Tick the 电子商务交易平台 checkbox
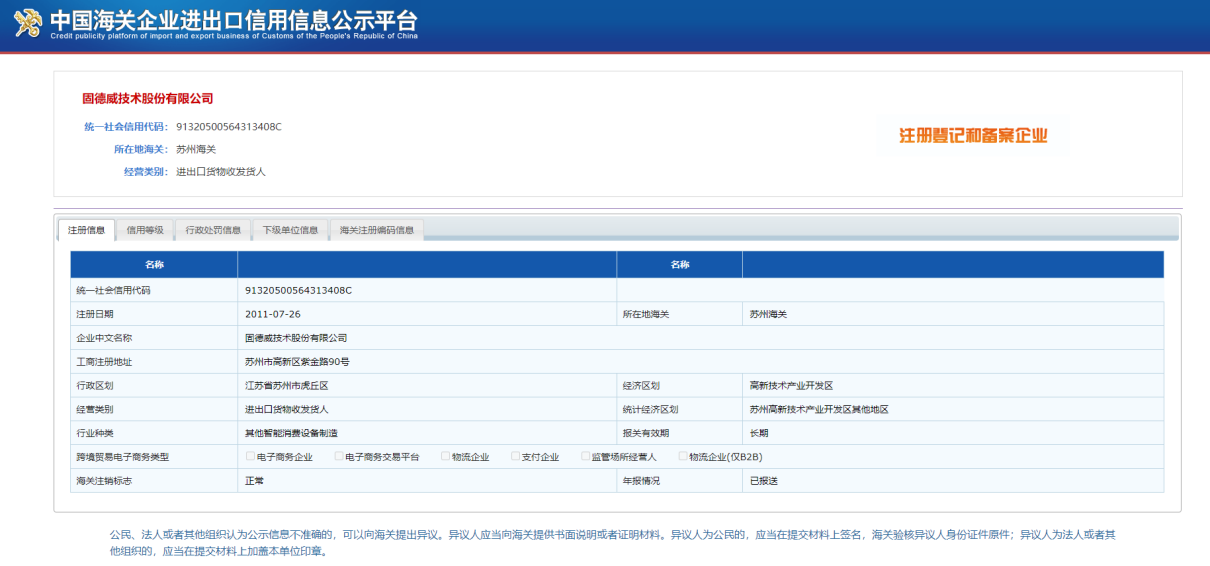 click(x=339, y=456)
